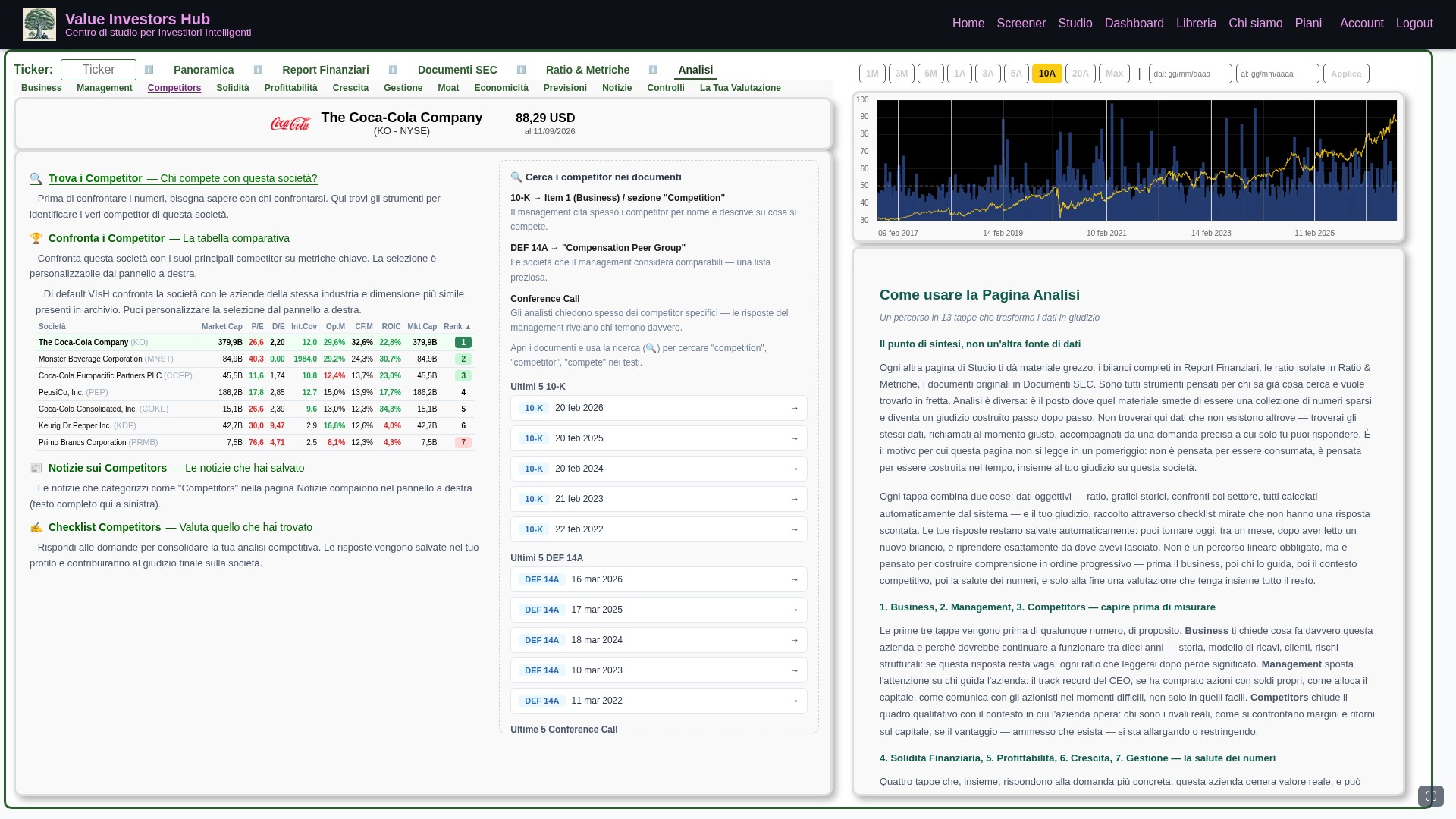Click the PepsiCo, Inc. table row

(256, 393)
